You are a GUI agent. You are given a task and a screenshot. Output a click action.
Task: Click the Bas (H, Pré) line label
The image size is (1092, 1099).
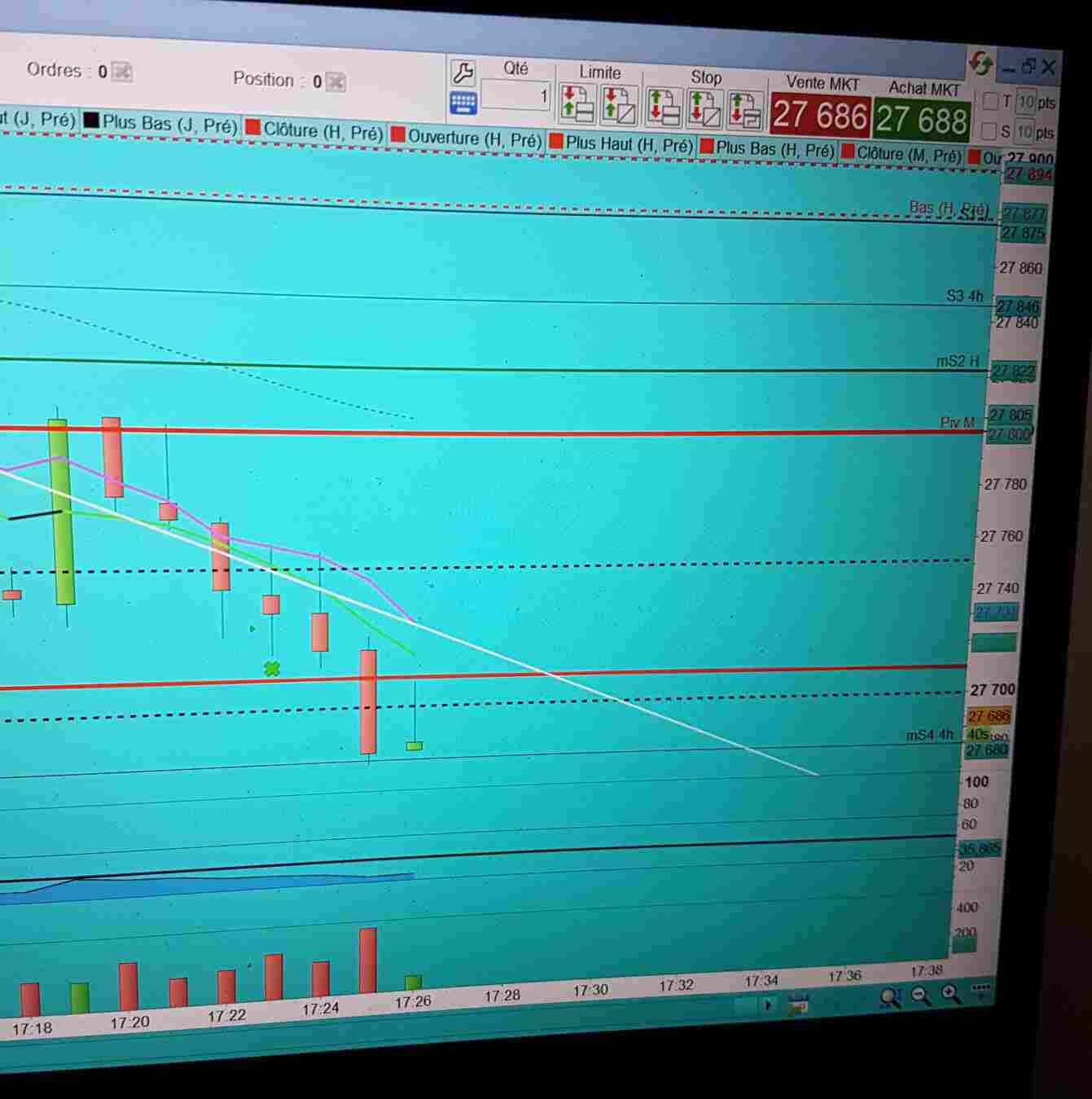[949, 209]
